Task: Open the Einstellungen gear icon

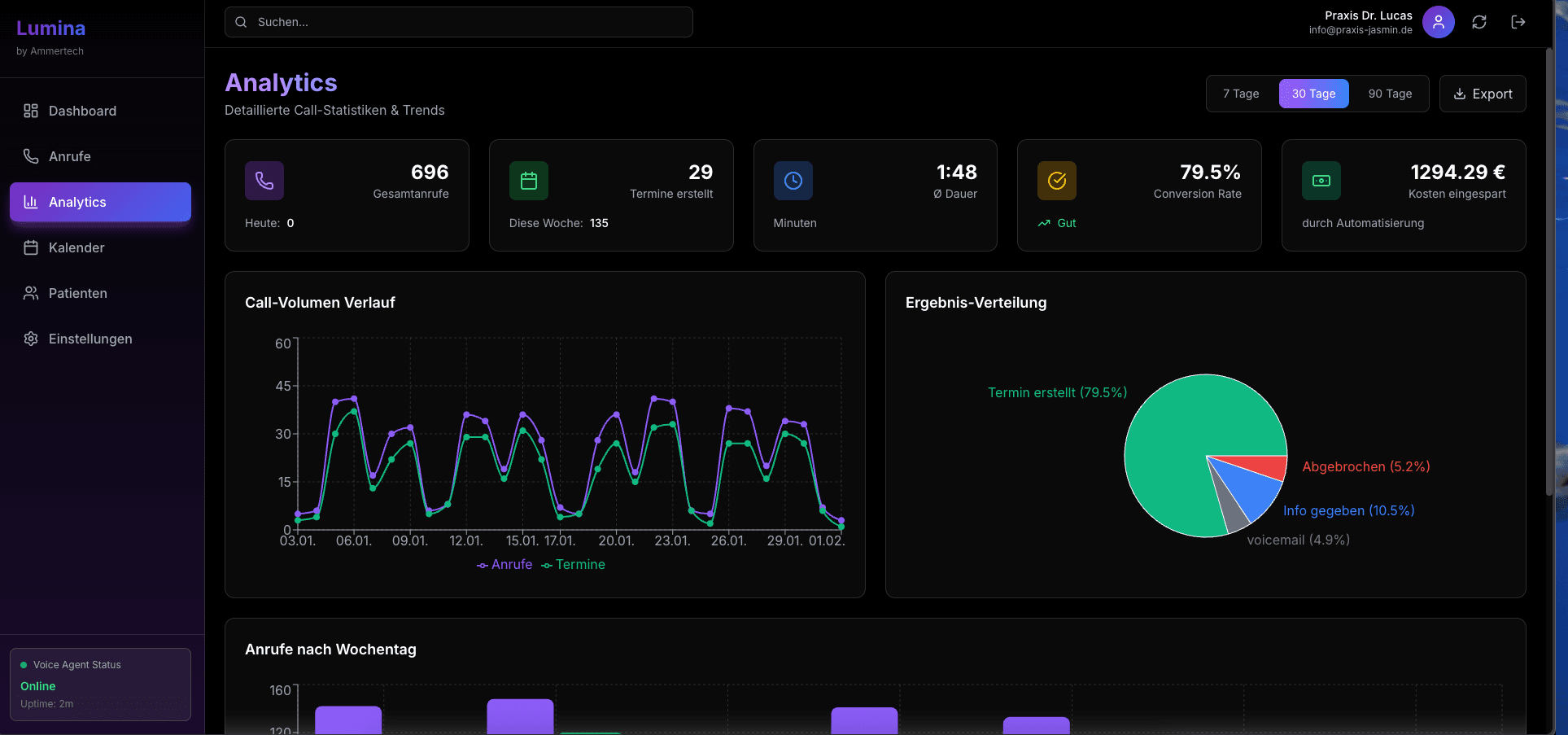Action: (x=30, y=339)
